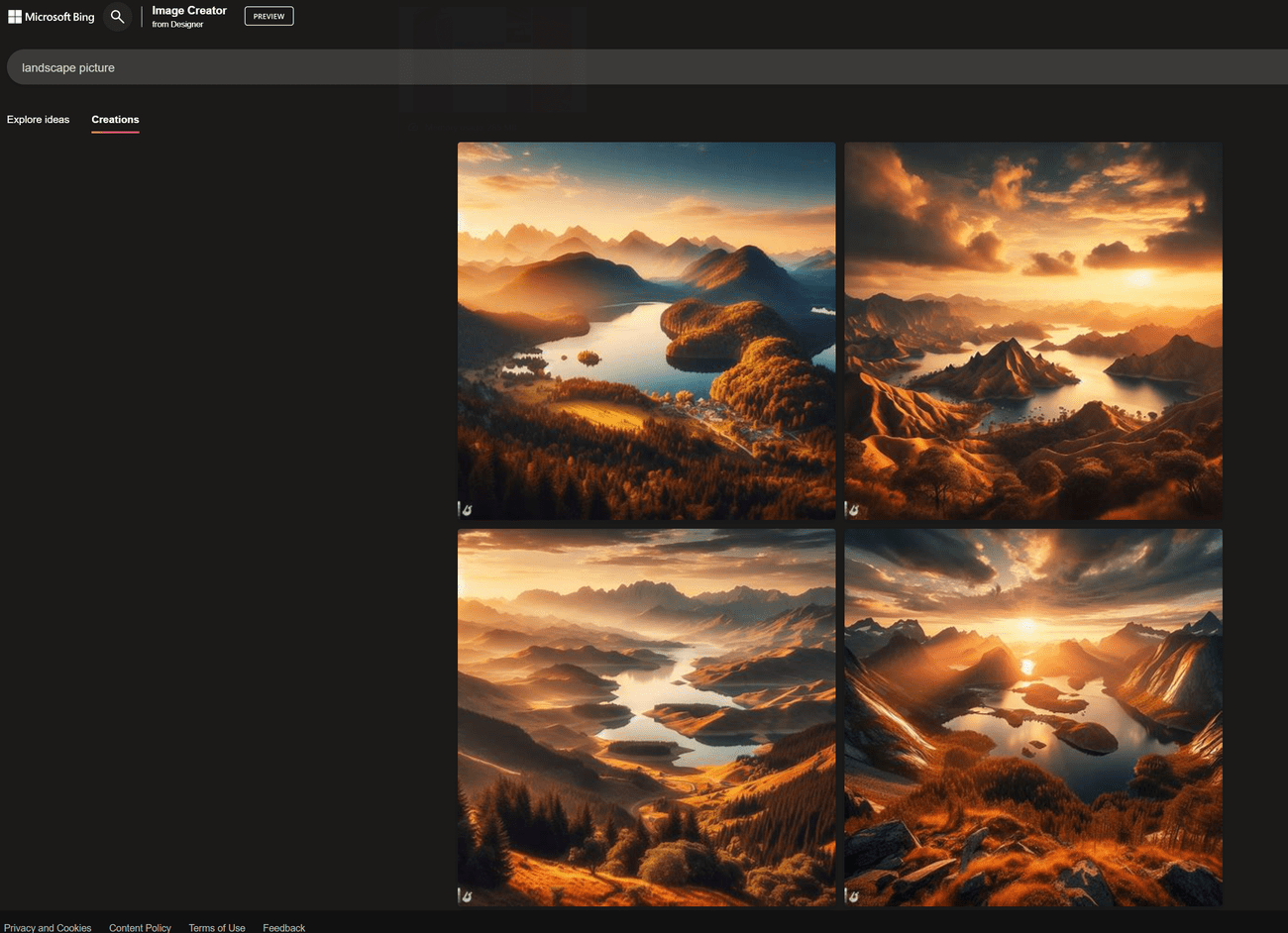Open the Content Policy link
This screenshot has height=933, width=1288.
pos(140,927)
